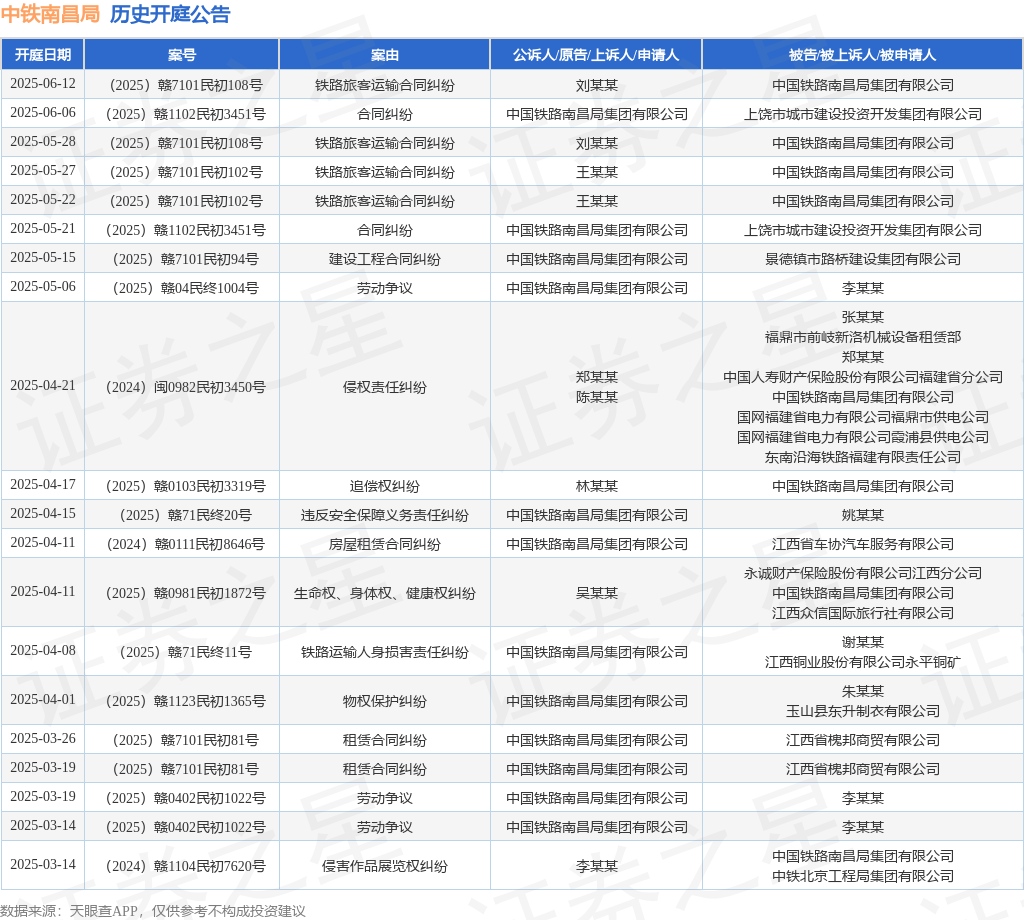Click the 案由 column header

click(x=384, y=55)
